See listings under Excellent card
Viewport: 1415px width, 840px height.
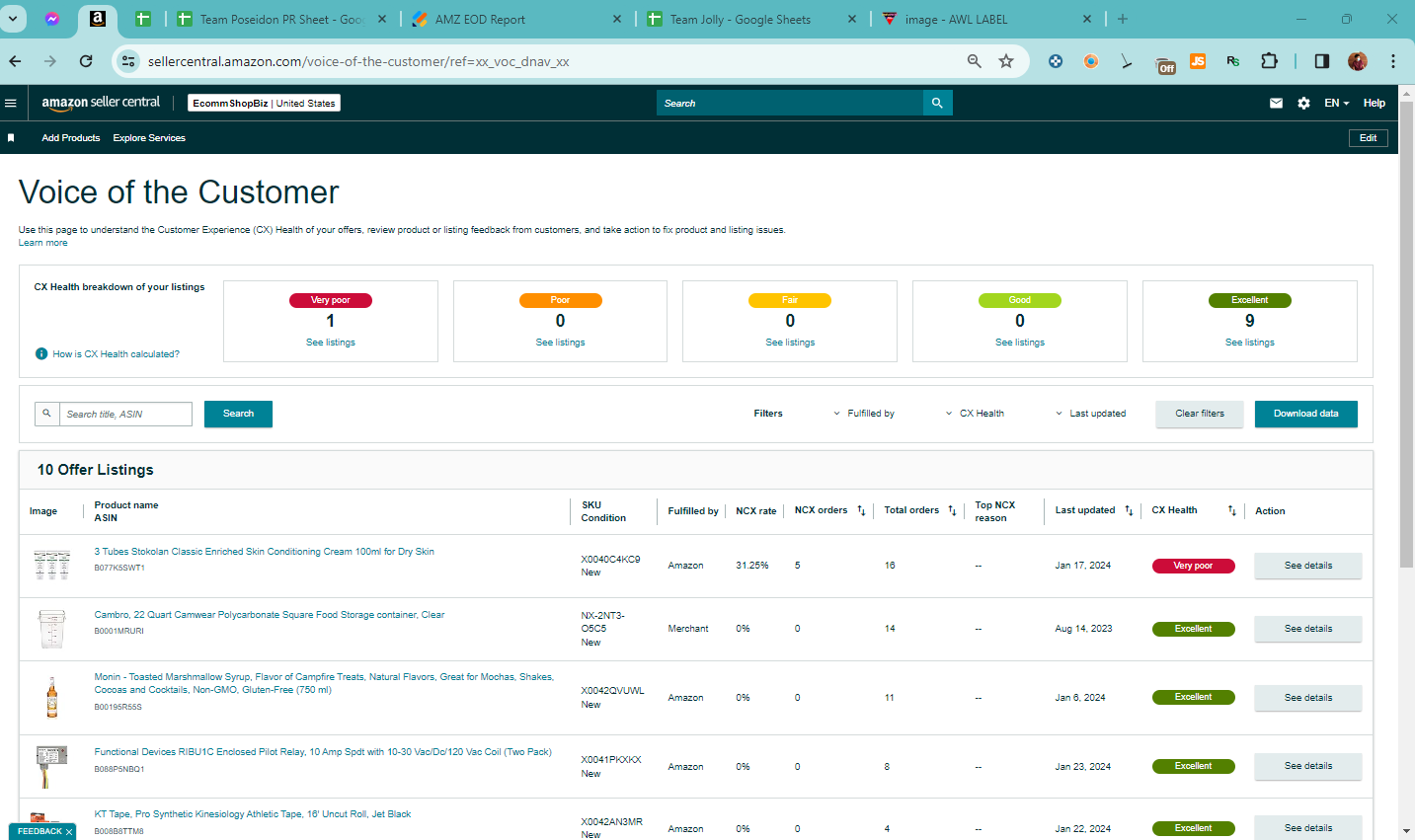[x=1250, y=343]
